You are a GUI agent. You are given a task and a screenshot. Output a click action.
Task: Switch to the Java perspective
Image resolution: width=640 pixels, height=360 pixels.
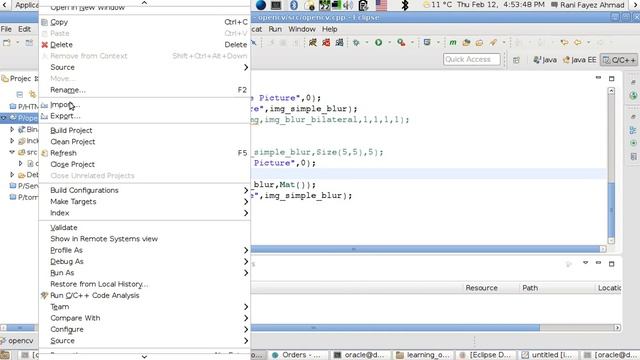click(545, 60)
